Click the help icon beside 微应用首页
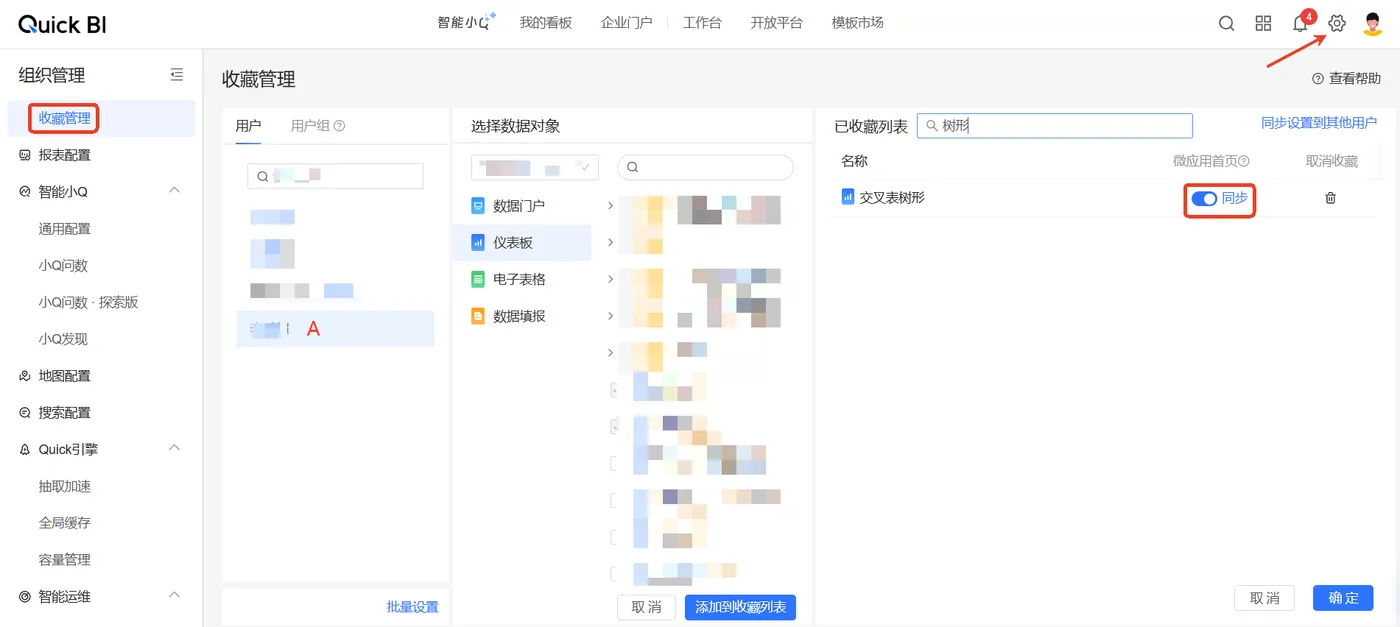Image resolution: width=1400 pixels, height=627 pixels. coord(1245,161)
